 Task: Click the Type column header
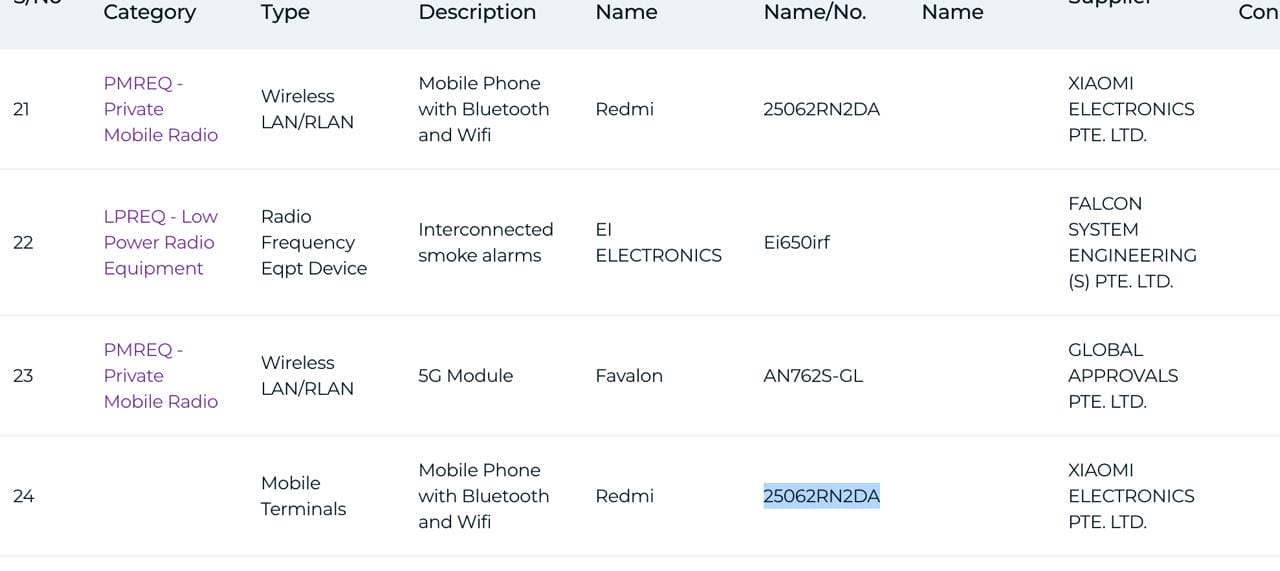click(x=285, y=12)
